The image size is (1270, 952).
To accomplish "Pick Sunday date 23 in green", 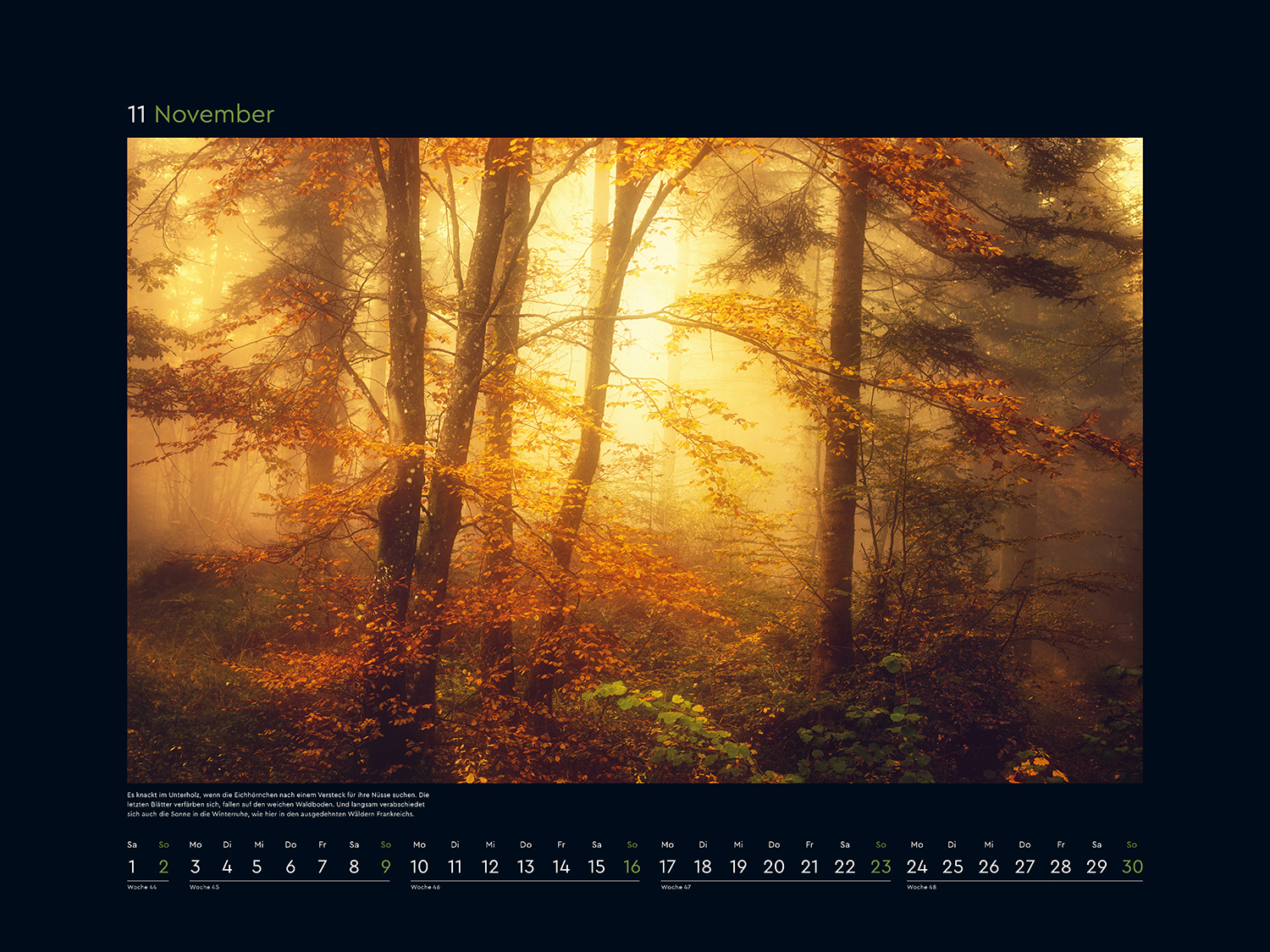I will point(881,867).
